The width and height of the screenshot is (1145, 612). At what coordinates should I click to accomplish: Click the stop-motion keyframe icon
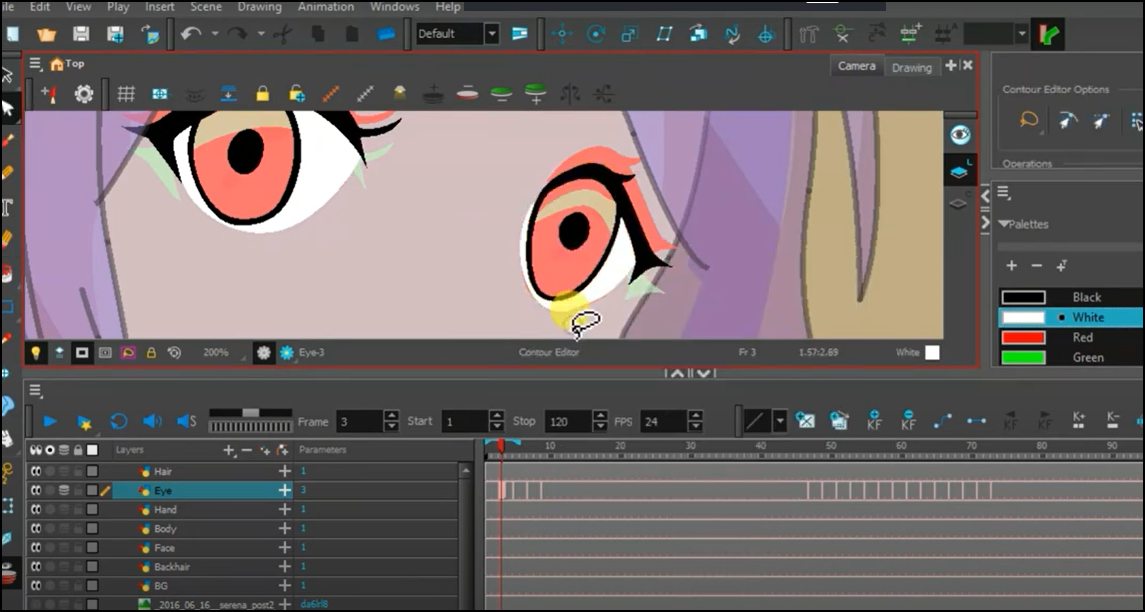976,421
